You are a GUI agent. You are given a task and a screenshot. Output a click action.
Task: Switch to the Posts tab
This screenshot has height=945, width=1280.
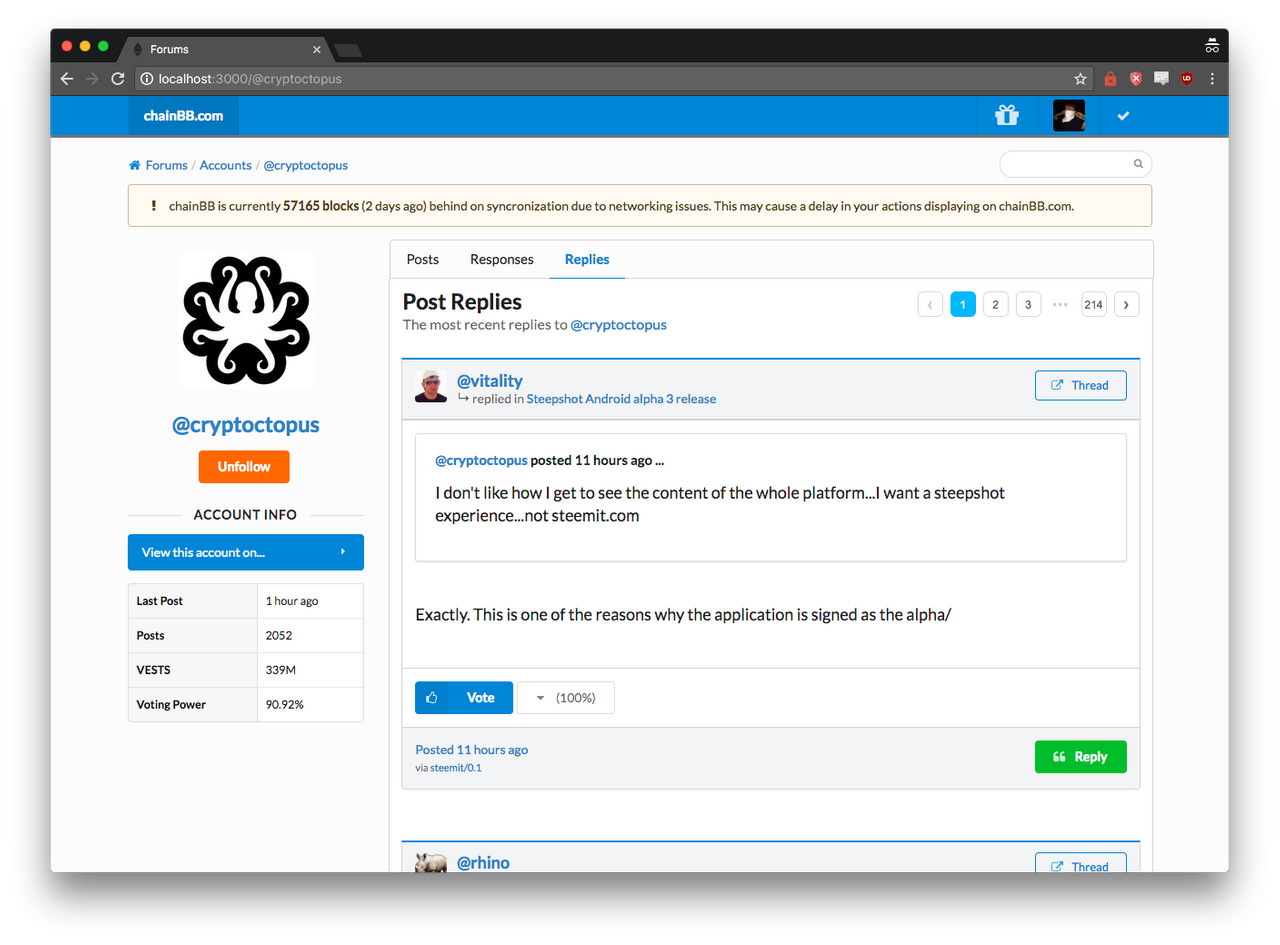click(x=423, y=259)
